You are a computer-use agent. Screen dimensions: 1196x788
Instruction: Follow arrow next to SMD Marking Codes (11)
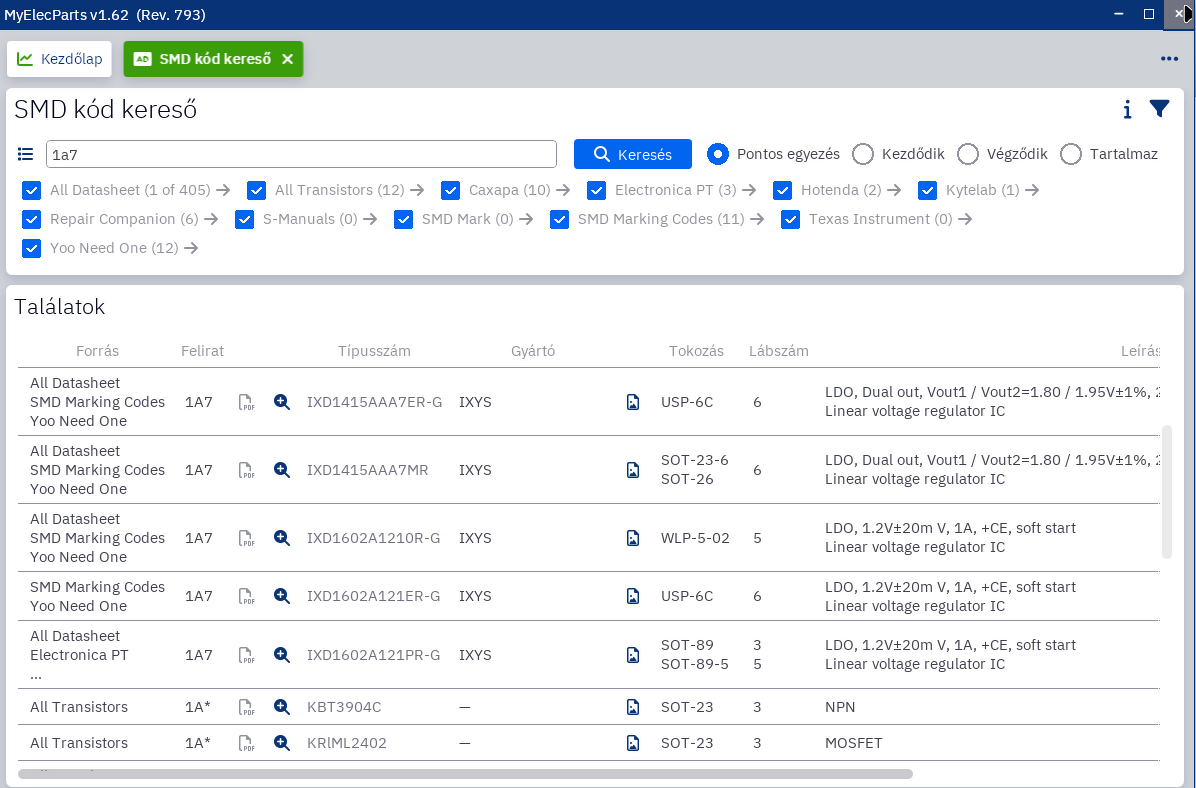point(757,219)
